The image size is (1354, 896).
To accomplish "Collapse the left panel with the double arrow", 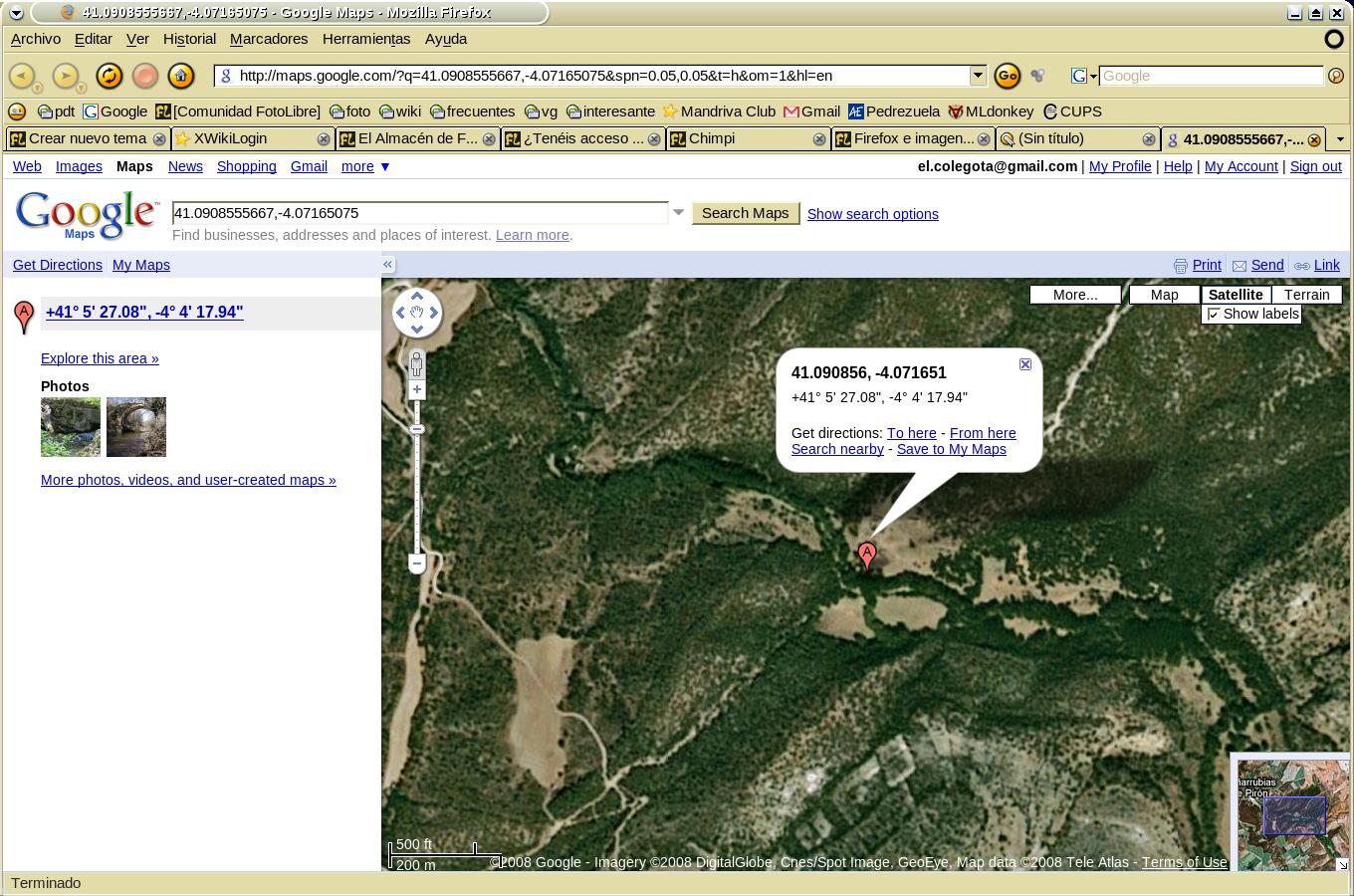I will pos(387,265).
